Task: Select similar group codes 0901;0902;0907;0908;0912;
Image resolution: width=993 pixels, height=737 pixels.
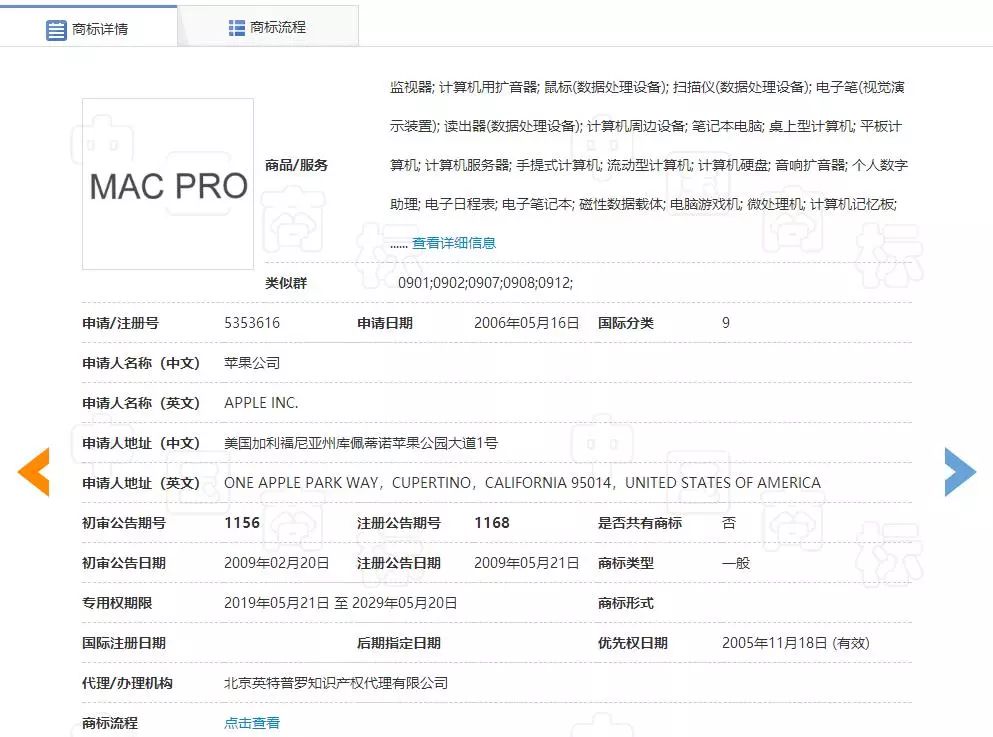Action: coord(485,283)
